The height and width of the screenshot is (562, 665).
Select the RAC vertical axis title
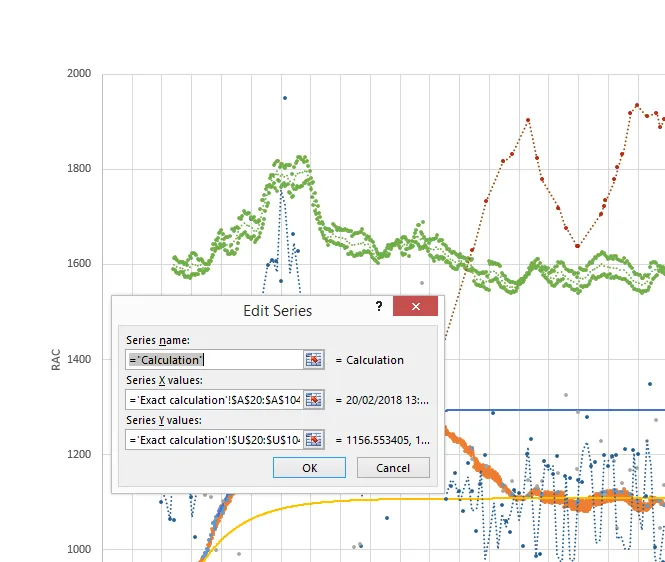tap(56, 360)
